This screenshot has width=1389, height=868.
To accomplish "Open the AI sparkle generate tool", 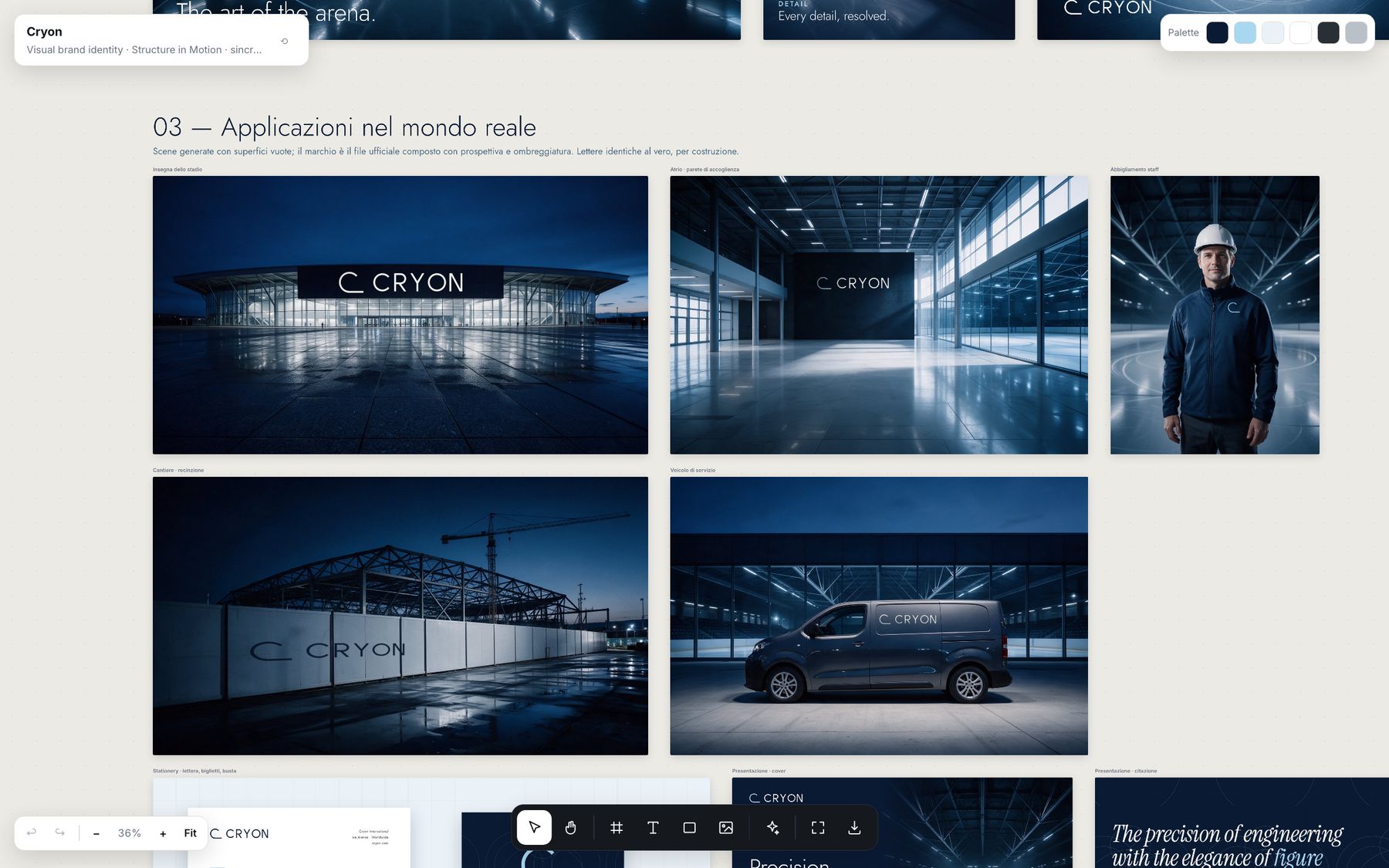I will point(772,827).
